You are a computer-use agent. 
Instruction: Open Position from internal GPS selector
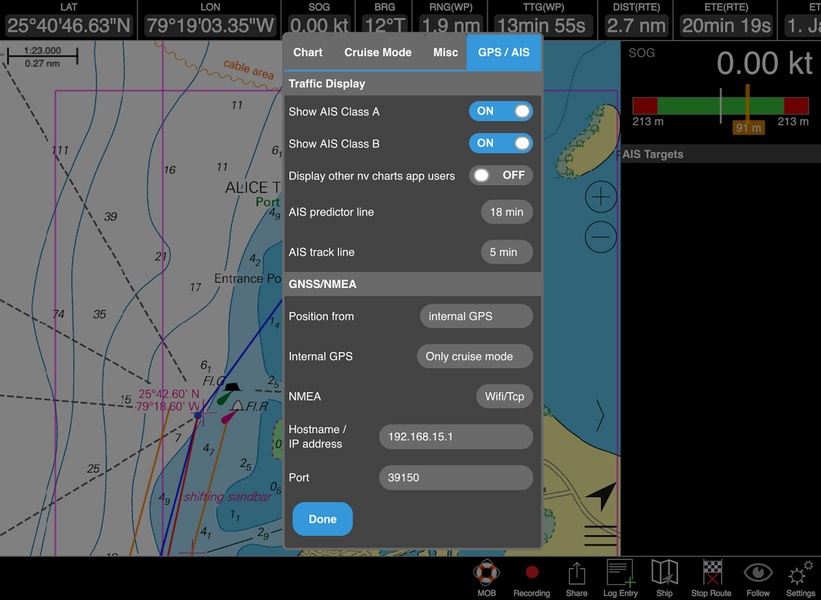click(x=476, y=316)
